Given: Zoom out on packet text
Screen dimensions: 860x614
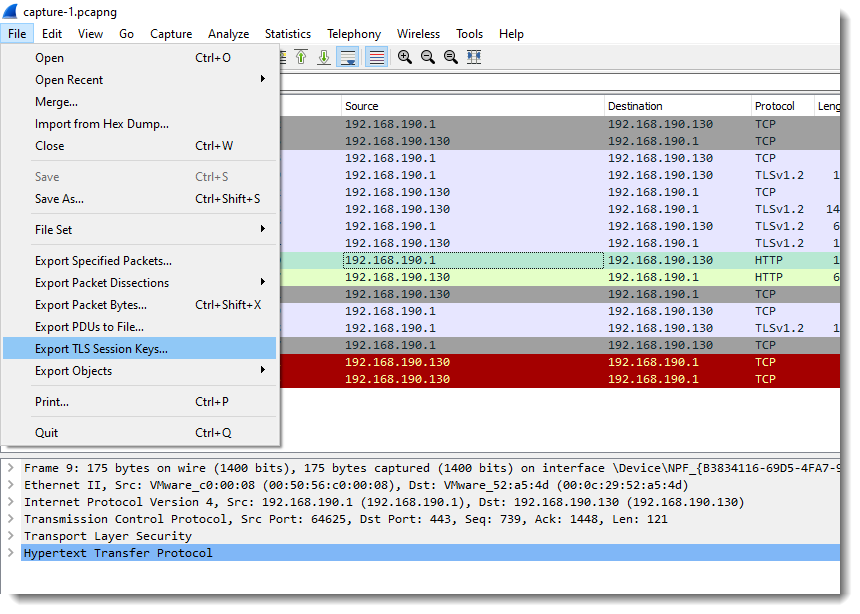Looking at the screenshot, I should tap(428, 58).
